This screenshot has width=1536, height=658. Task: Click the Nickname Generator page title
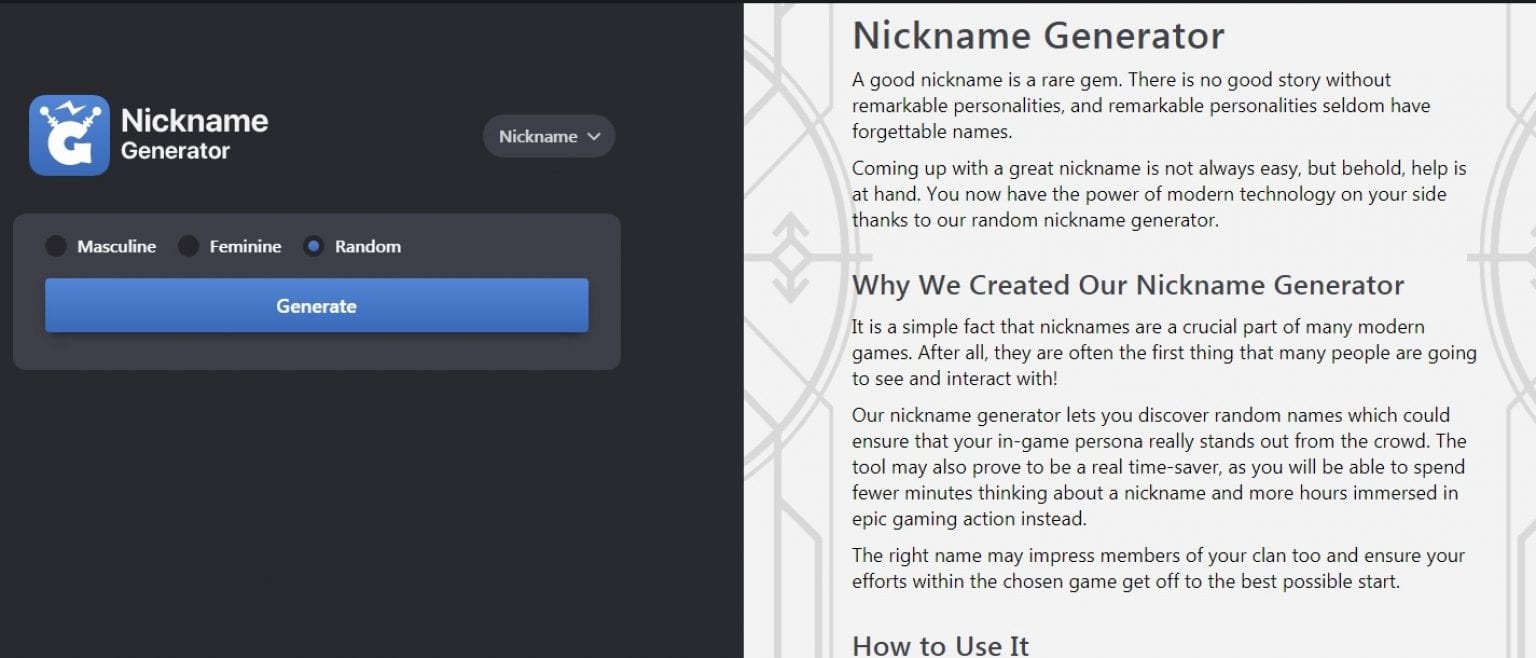click(x=1037, y=35)
